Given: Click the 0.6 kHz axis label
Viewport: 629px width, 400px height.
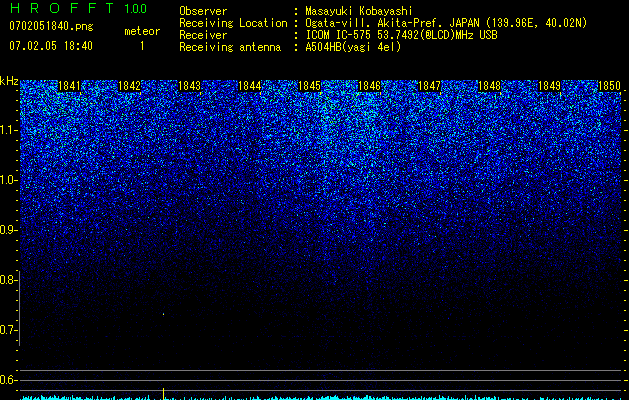Looking at the screenshot, I should [8, 380].
